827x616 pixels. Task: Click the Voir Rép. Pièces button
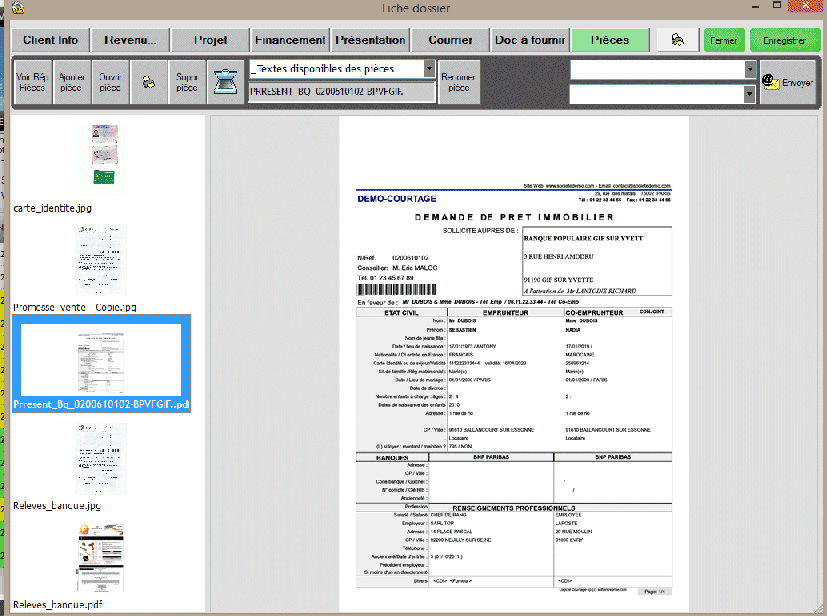pyautogui.click(x=31, y=81)
